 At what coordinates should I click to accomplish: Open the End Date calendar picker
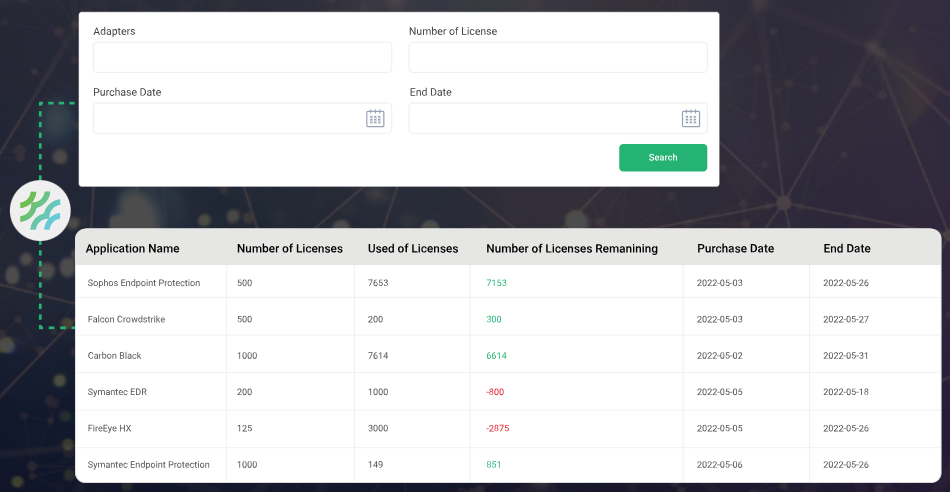pos(691,118)
